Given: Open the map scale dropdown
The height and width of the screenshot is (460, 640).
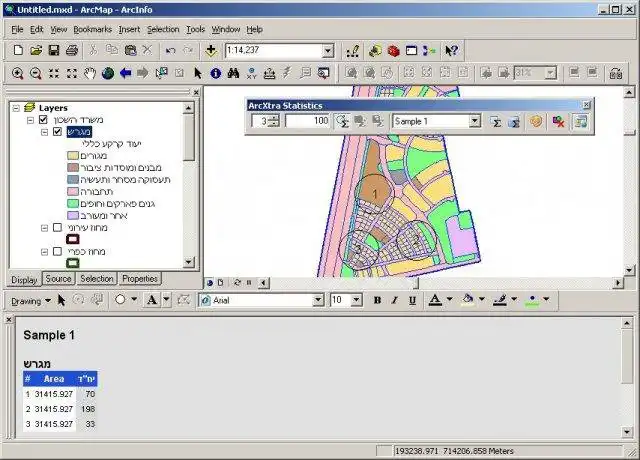Looking at the screenshot, I should click(x=328, y=51).
